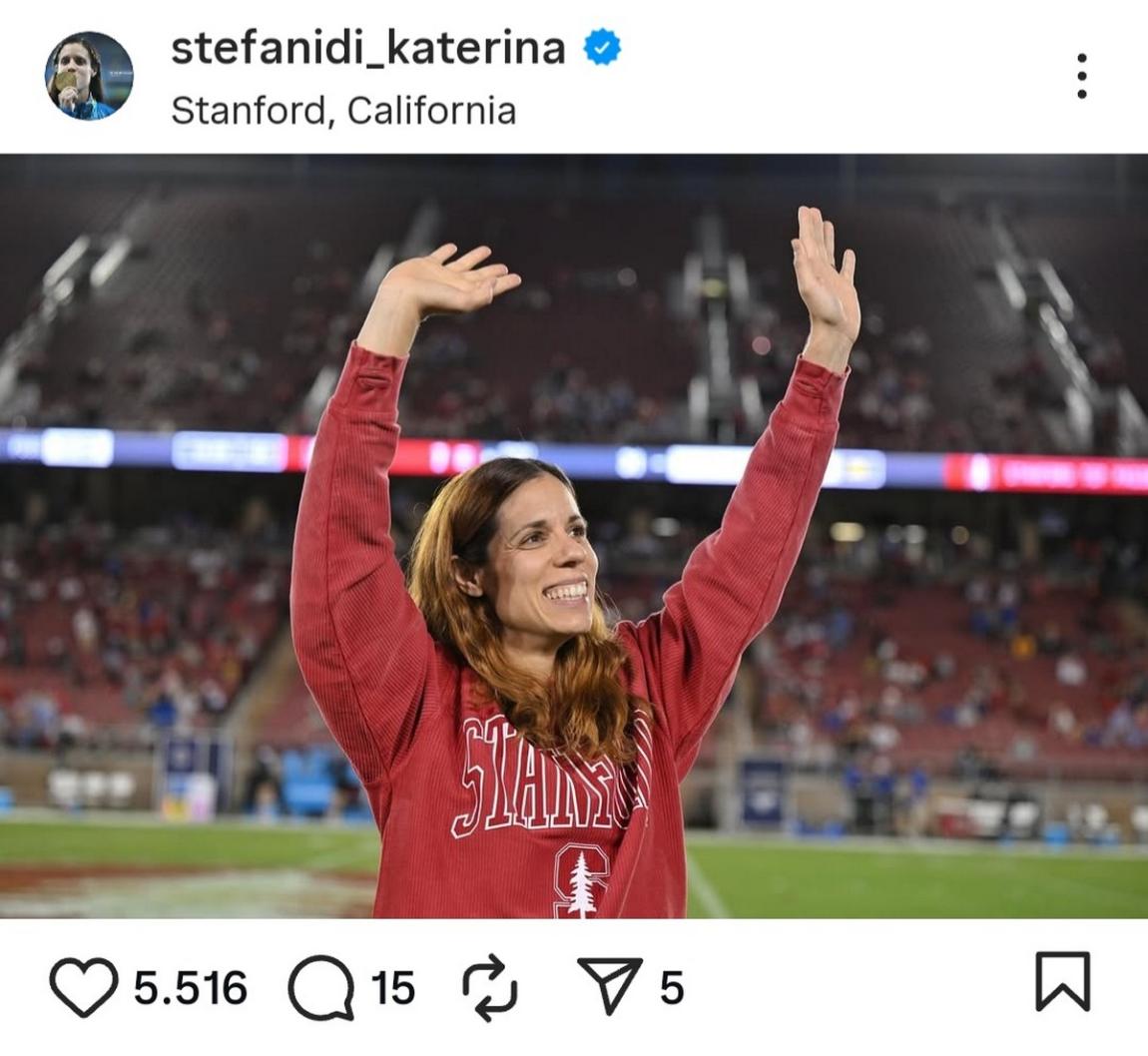Tap the share count number 5
The image size is (1148, 1056).
[x=671, y=988]
